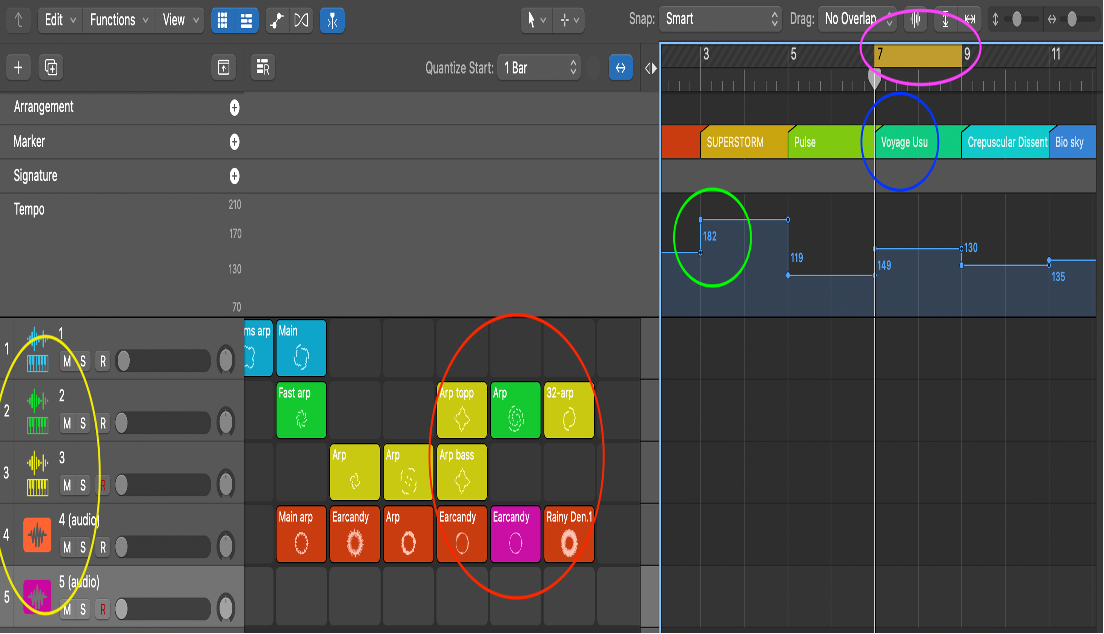The width and height of the screenshot is (1104, 634).
Task: Select the SUPERSTORM marker in timeline
Action: click(x=742, y=142)
